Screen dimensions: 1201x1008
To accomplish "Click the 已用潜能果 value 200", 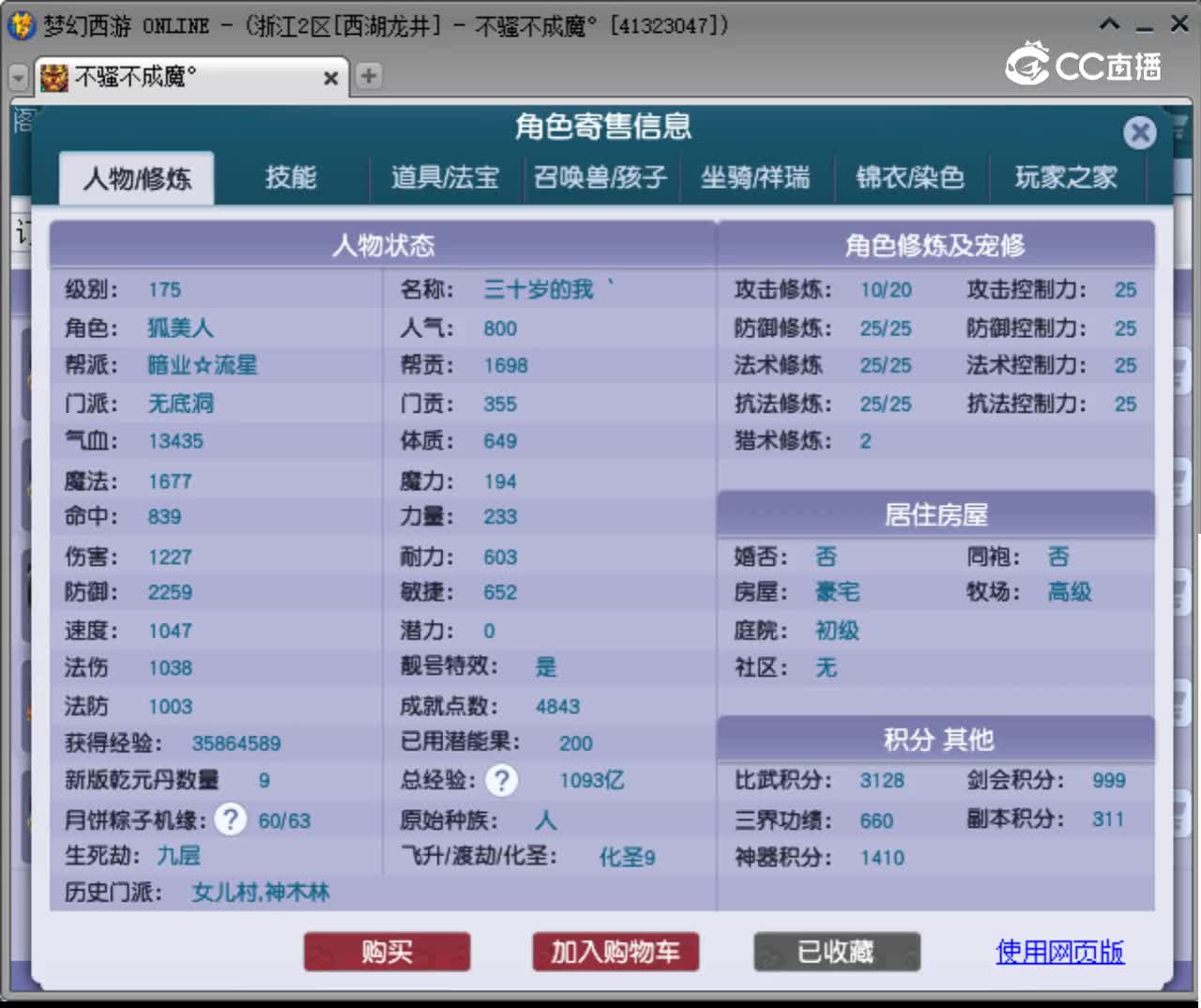I will coord(576,743).
